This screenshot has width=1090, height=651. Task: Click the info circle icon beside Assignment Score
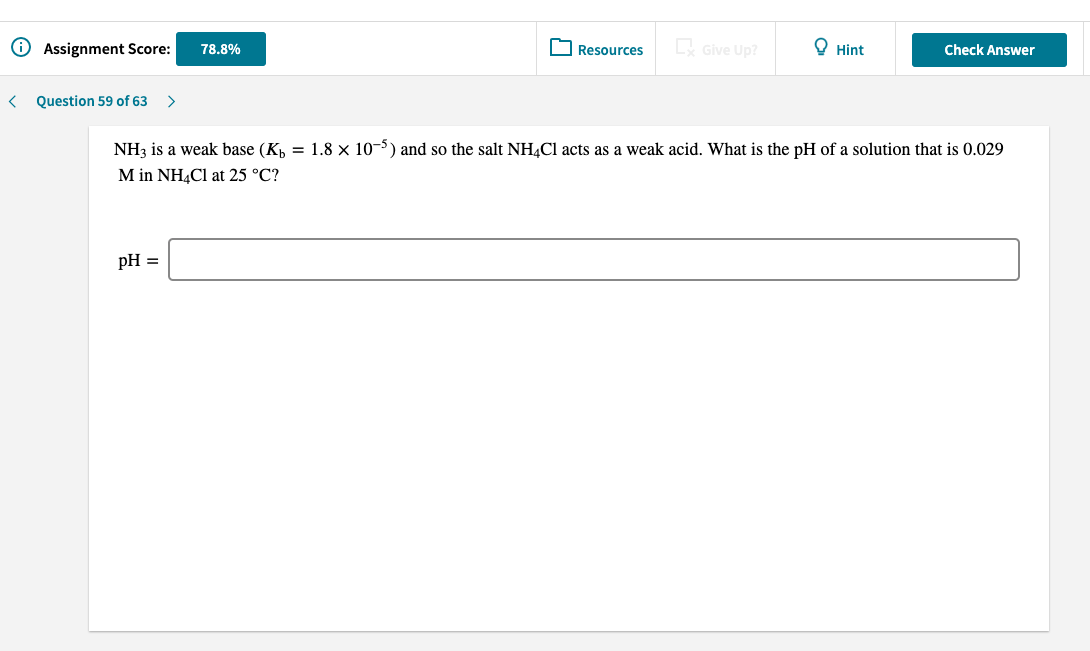pos(19,48)
